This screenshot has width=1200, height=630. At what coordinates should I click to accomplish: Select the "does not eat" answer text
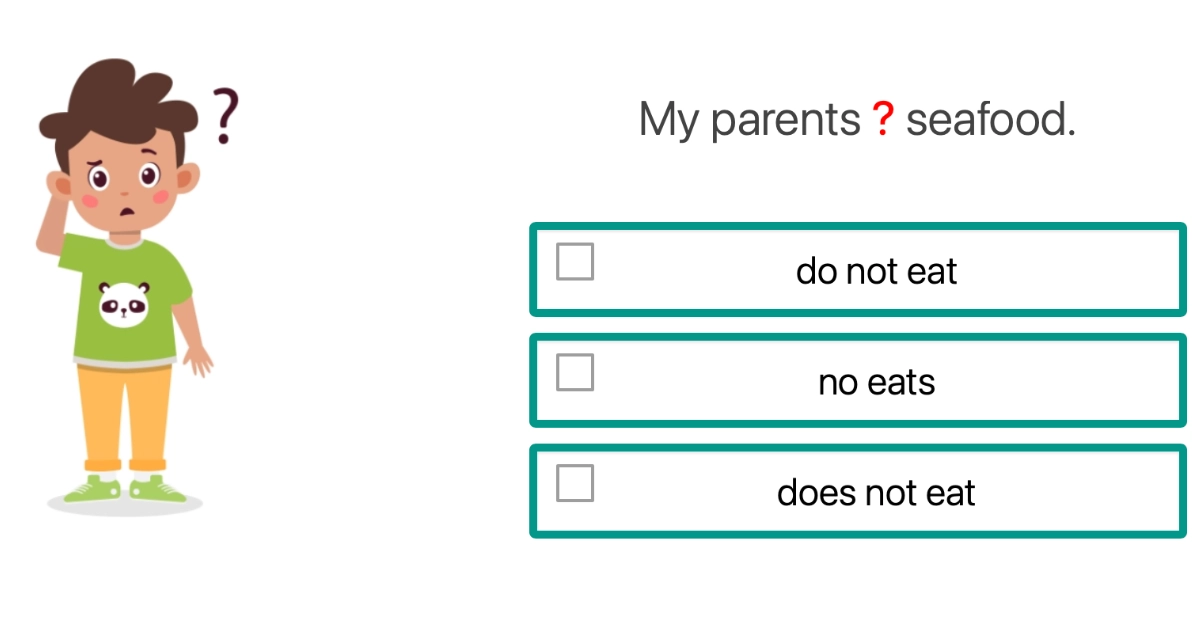(876, 493)
